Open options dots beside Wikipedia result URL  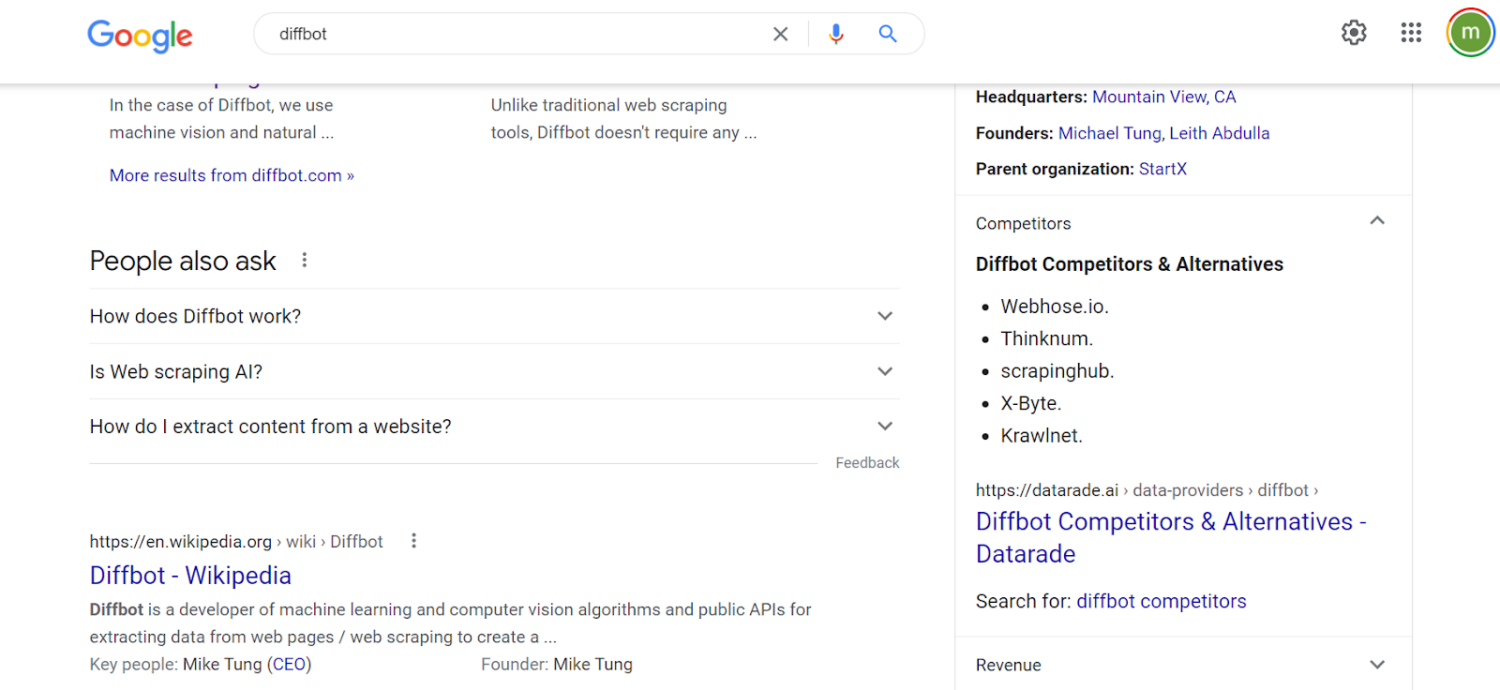414,541
